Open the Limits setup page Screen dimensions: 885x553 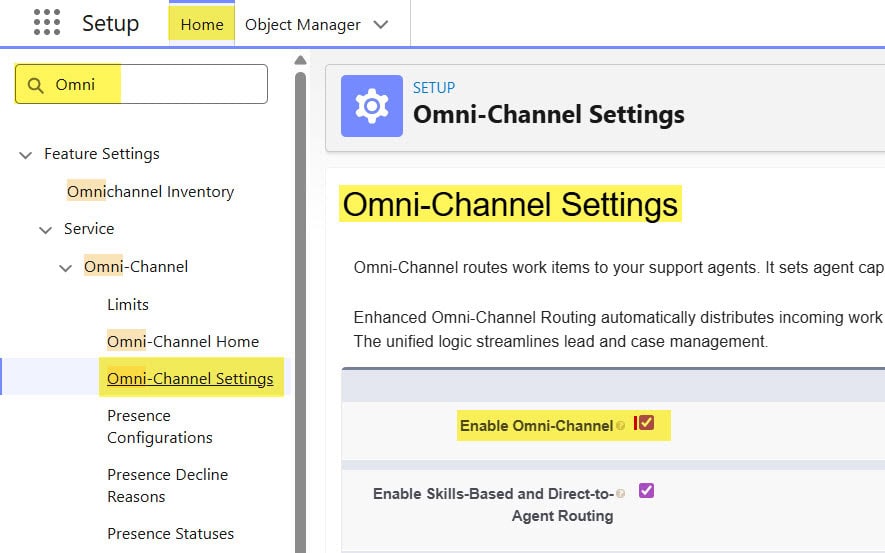click(128, 305)
